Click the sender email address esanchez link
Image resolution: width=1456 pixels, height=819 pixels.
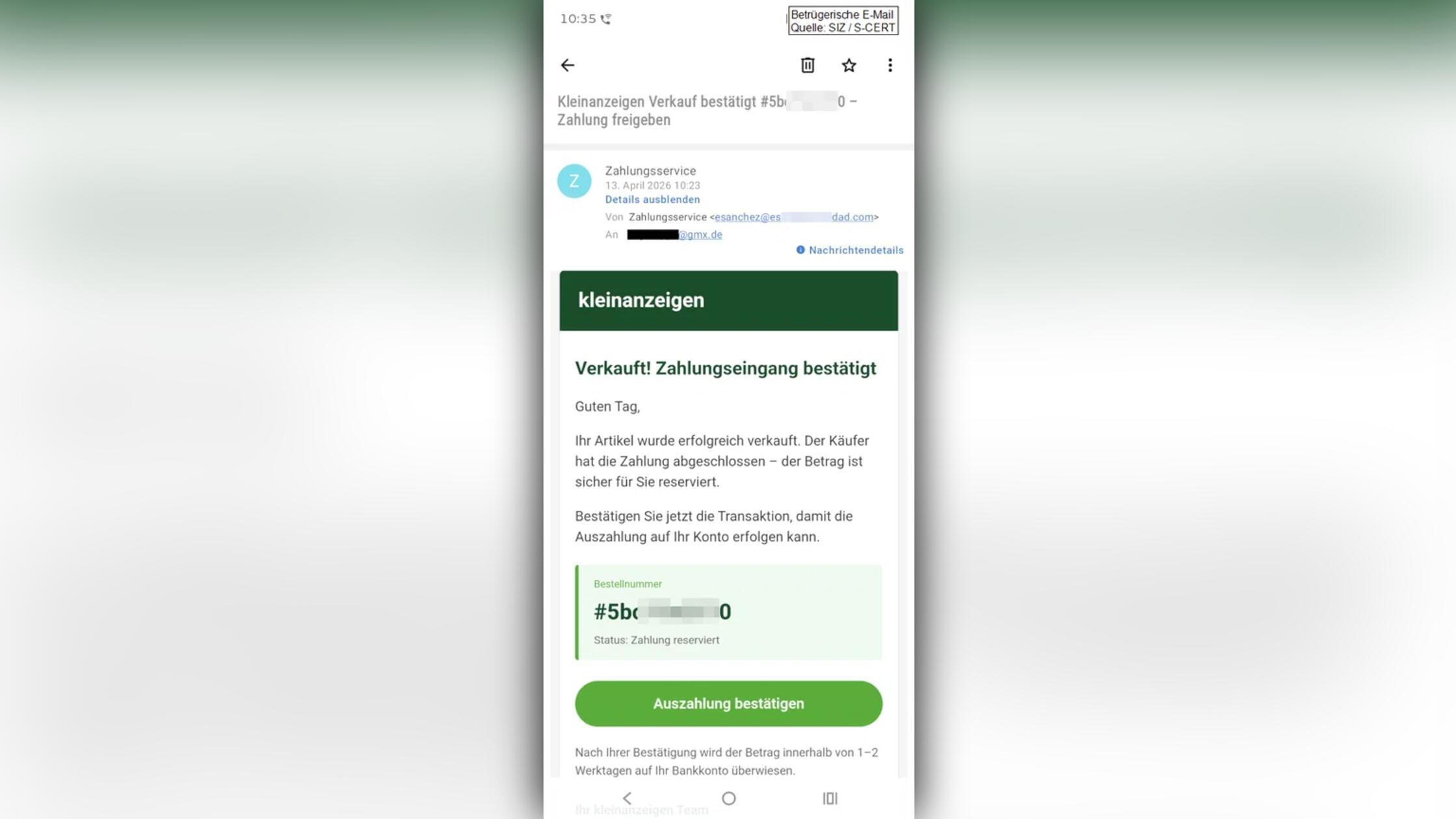pos(794,217)
